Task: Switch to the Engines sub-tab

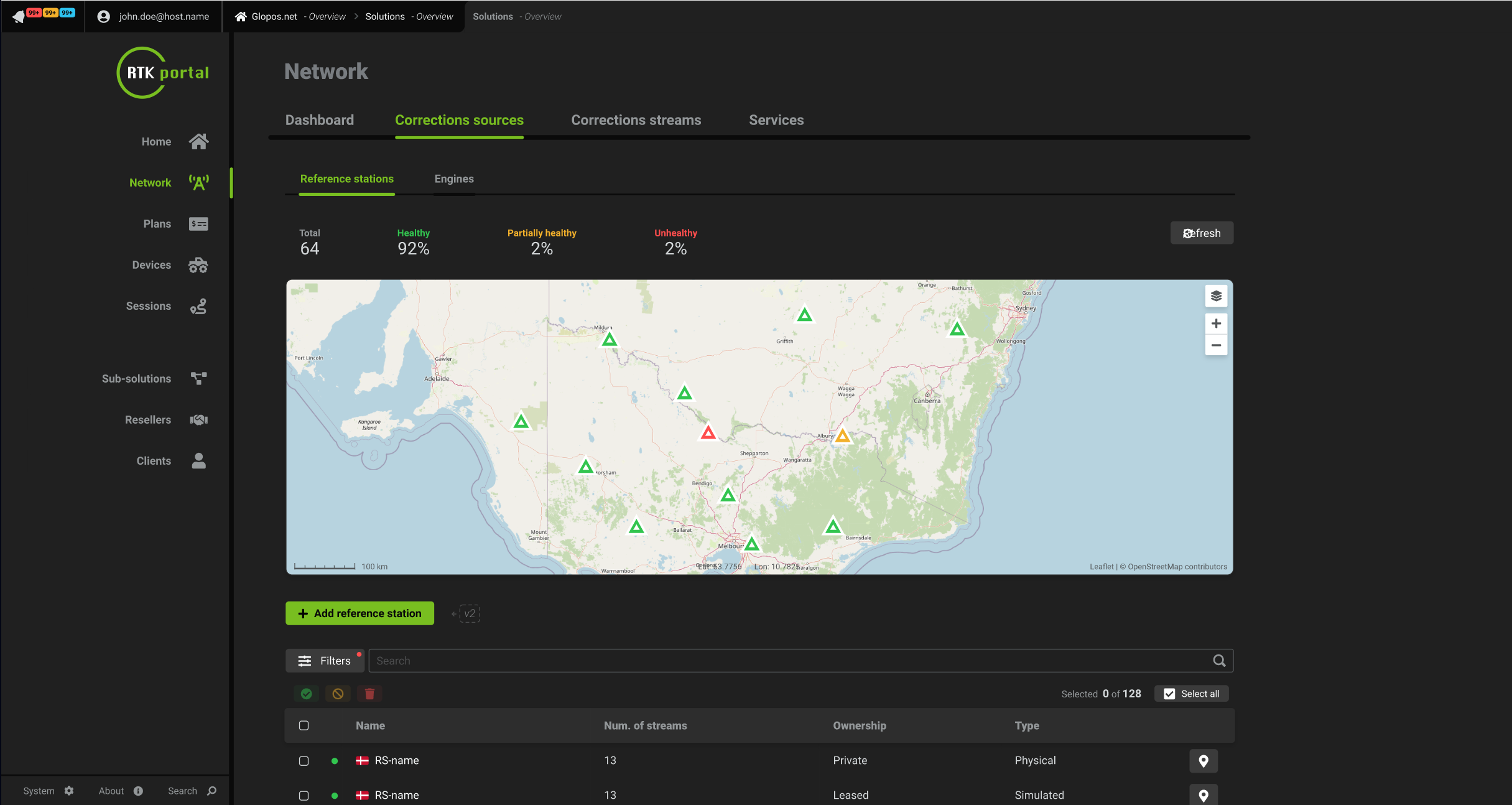Action: click(454, 179)
